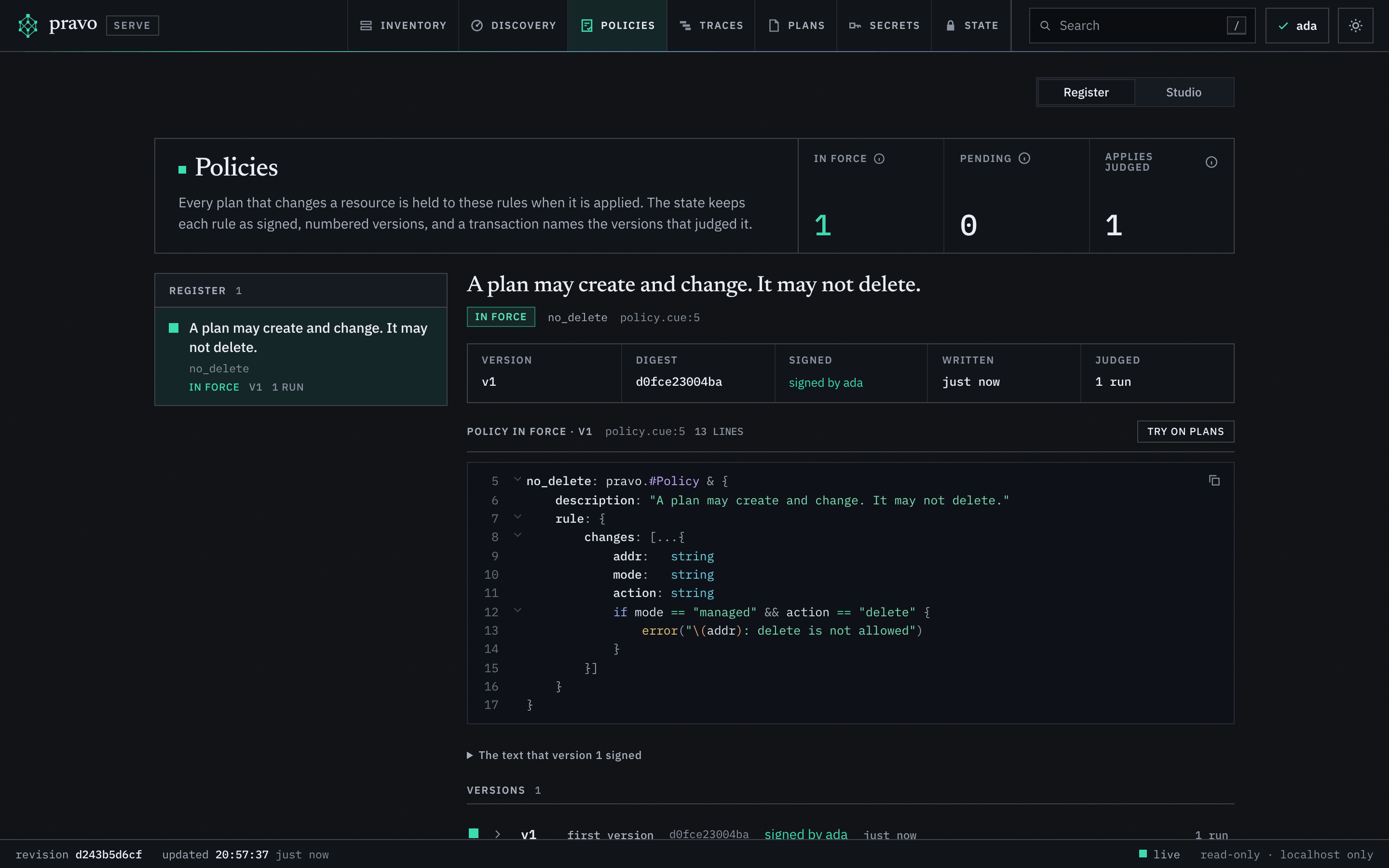Click the TRY ON PLANS button
Viewport: 1389px width, 868px height.
coord(1185,432)
